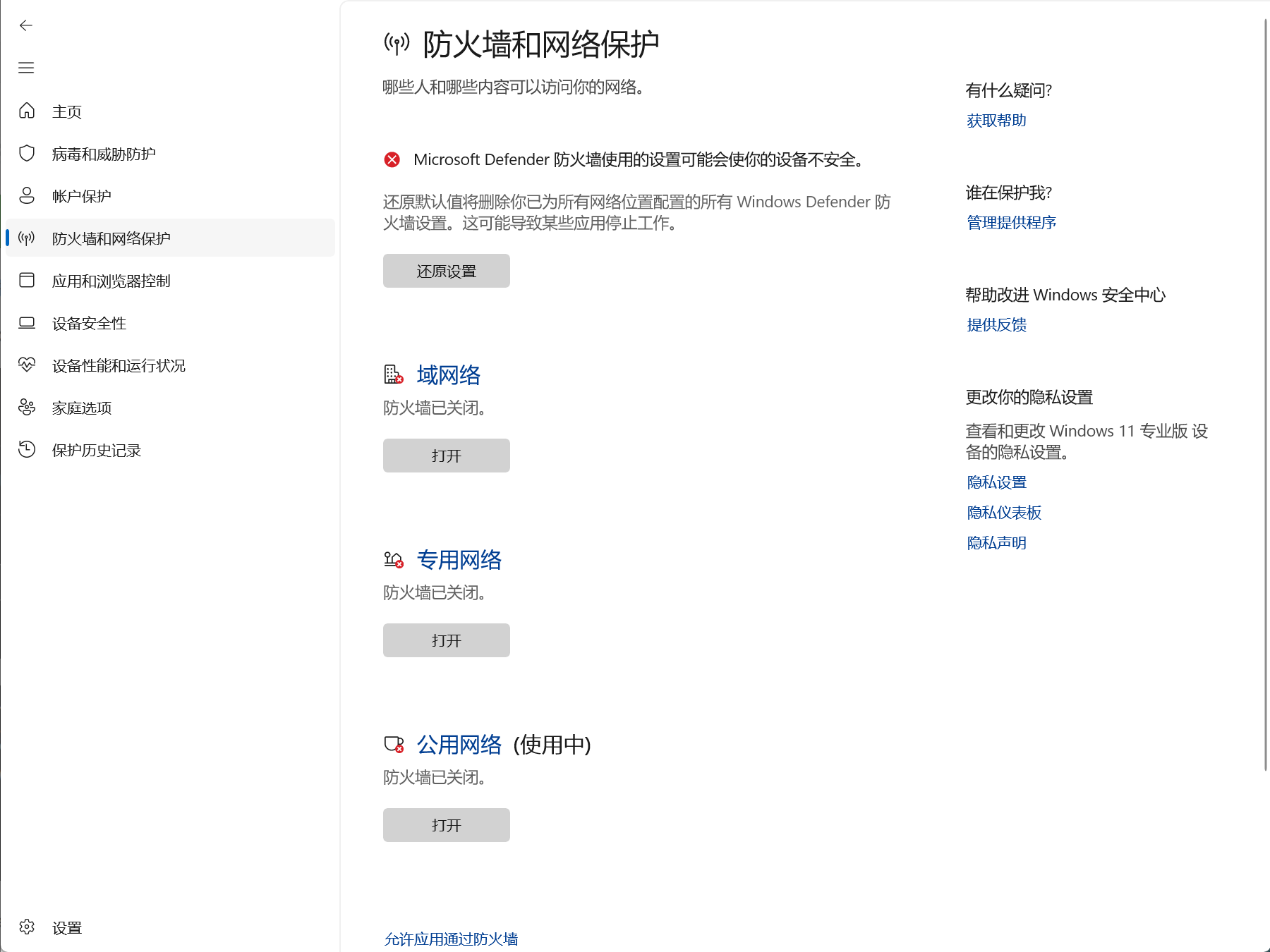
Task: Click the gear settings icon
Action: [27, 927]
